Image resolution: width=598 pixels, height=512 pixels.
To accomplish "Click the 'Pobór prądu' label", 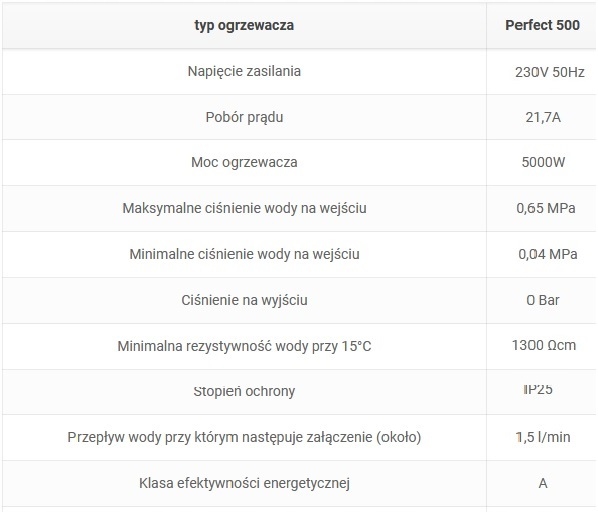I will 244,117.
